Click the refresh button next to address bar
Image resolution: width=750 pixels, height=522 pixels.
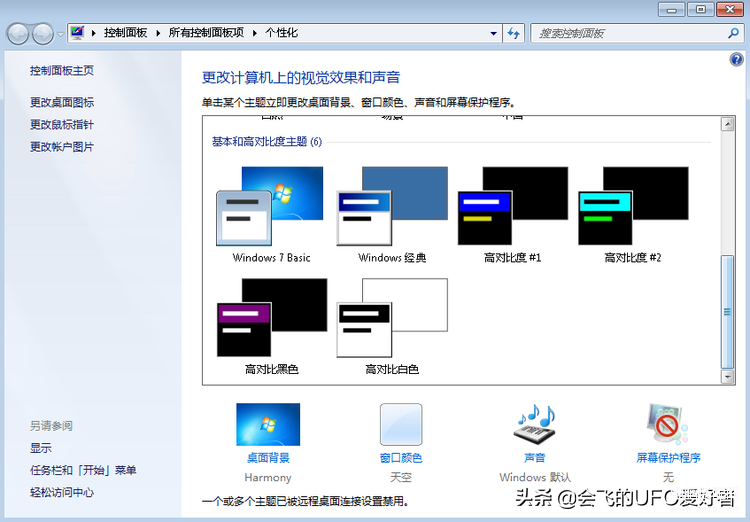point(514,33)
